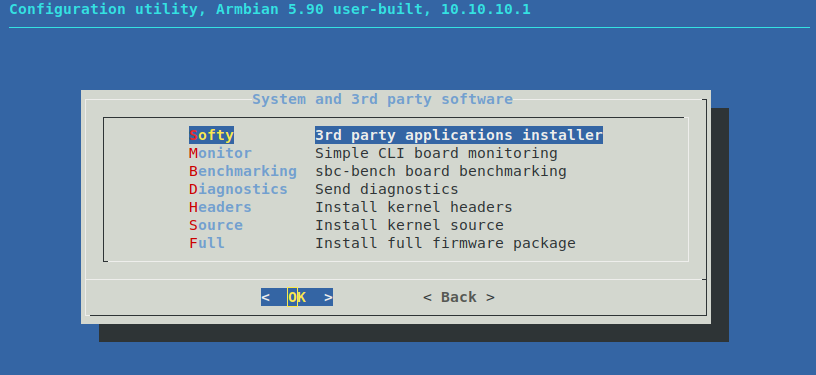Select the Softy menu entry
816x375 pixels.
point(211,135)
